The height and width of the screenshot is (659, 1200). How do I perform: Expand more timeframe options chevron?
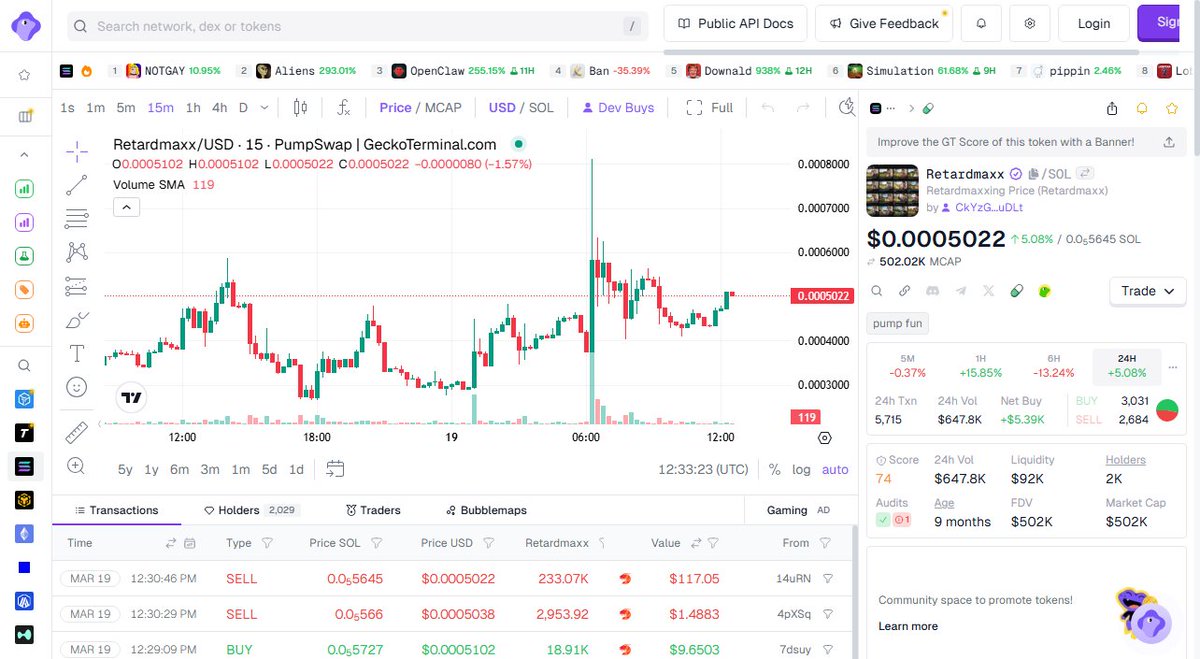coord(264,107)
